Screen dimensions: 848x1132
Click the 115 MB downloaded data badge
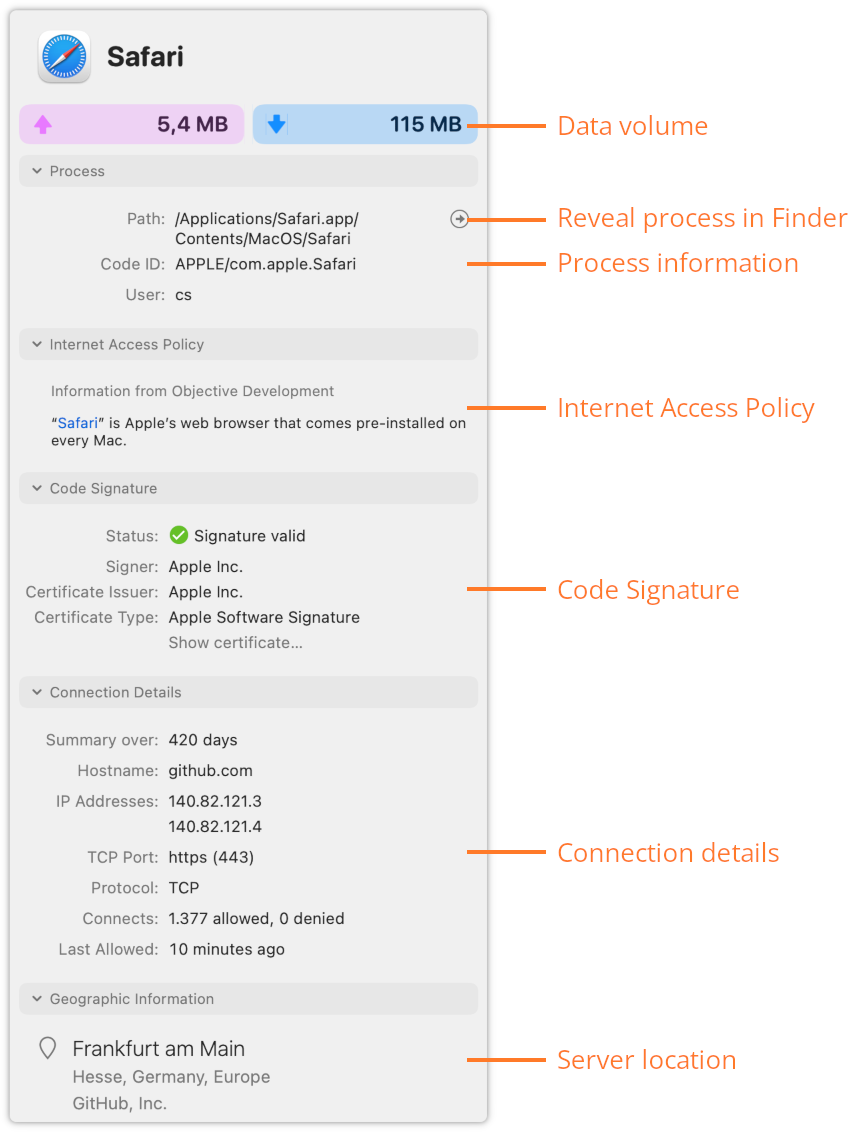point(365,124)
